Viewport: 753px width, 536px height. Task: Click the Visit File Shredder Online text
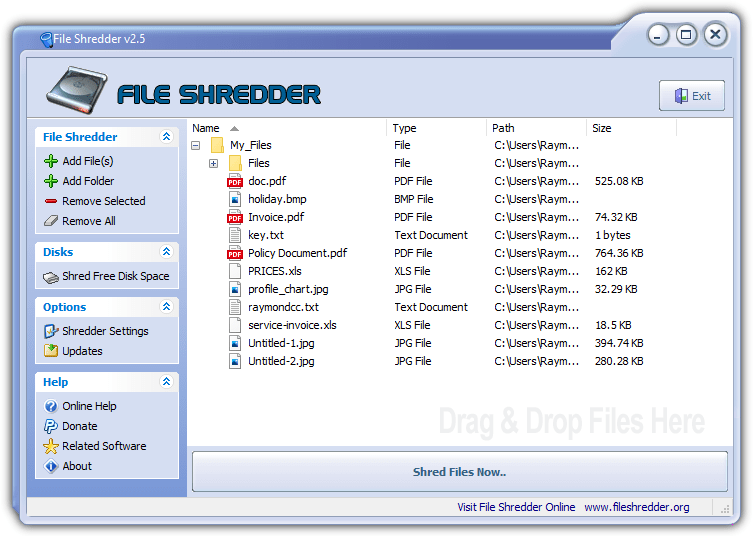[x=516, y=507]
